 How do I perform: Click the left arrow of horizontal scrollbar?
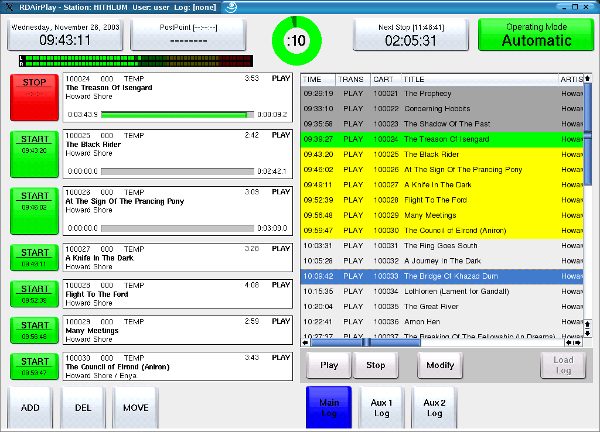click(x=305, y=342)
